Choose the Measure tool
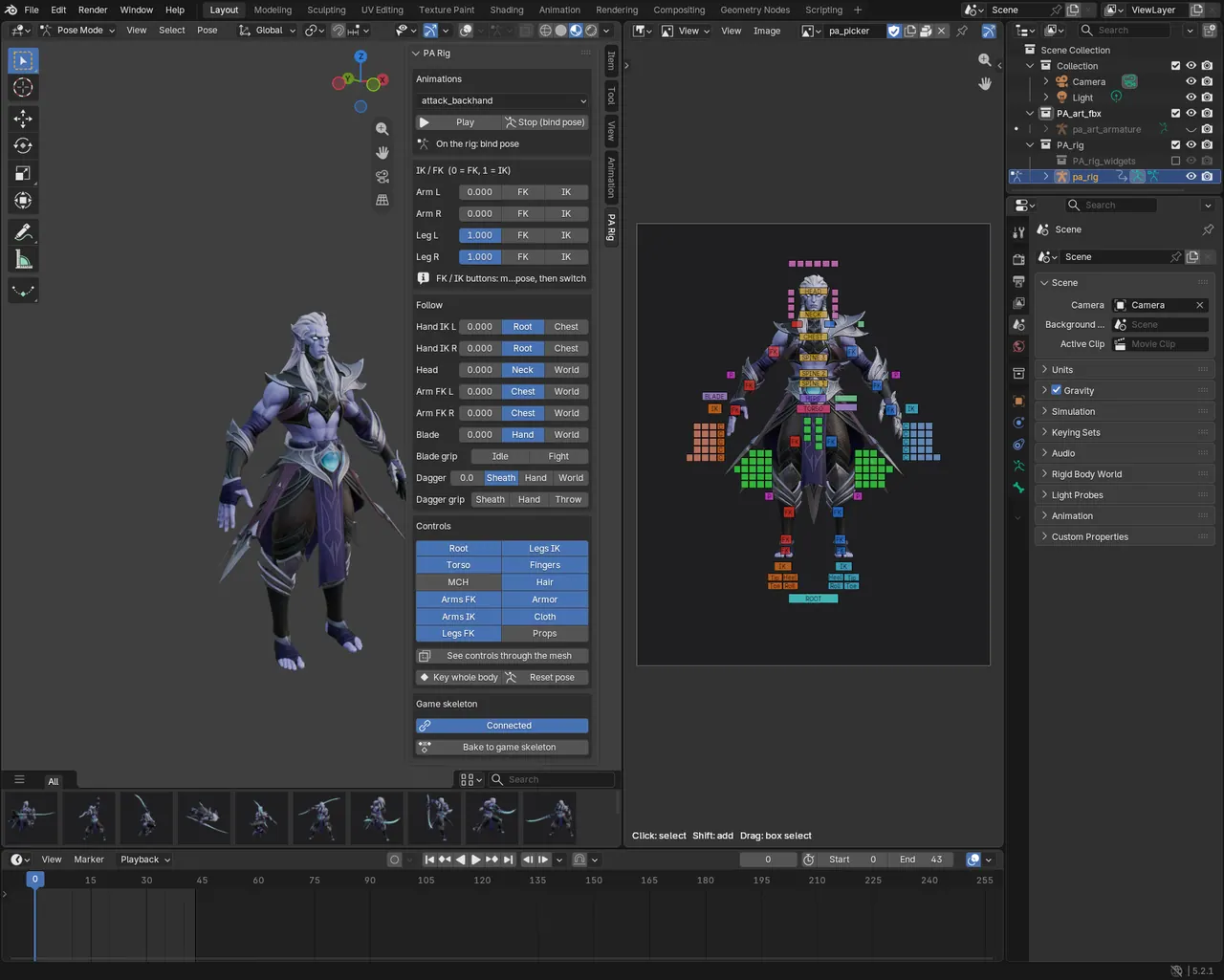This screenshot has height=980, width=1224. [24, 260]
